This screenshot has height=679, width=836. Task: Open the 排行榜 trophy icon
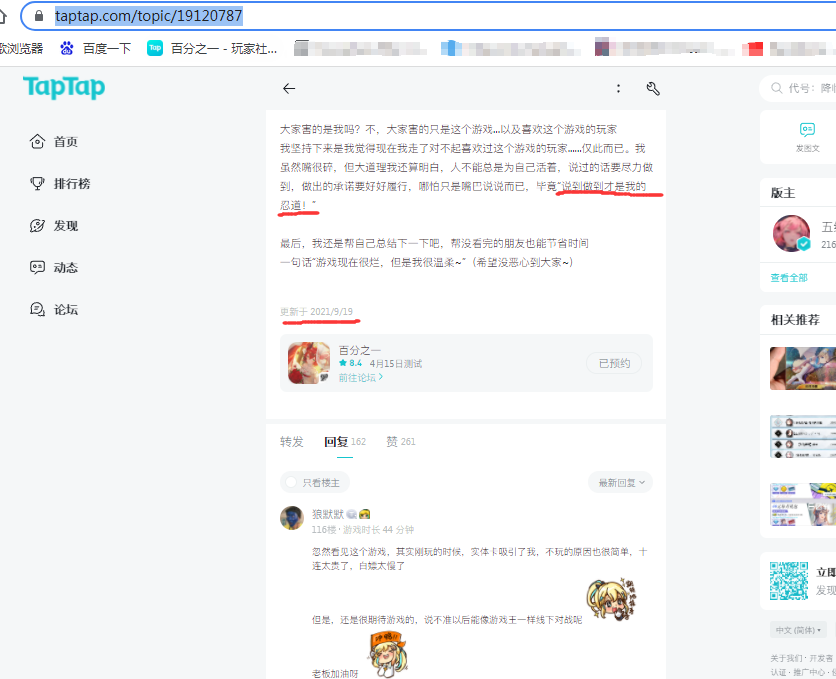pyautogui.click(x=37, y=183)
